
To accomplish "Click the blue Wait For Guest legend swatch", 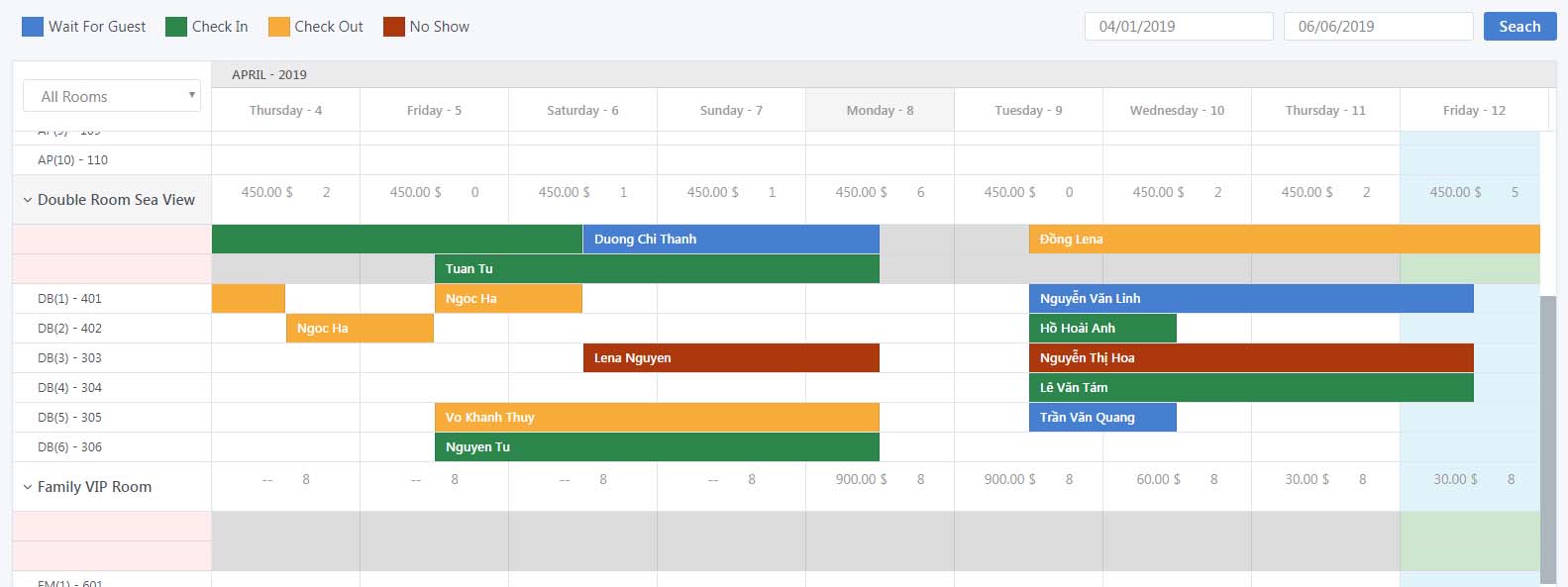I will [x=33, y=27].
